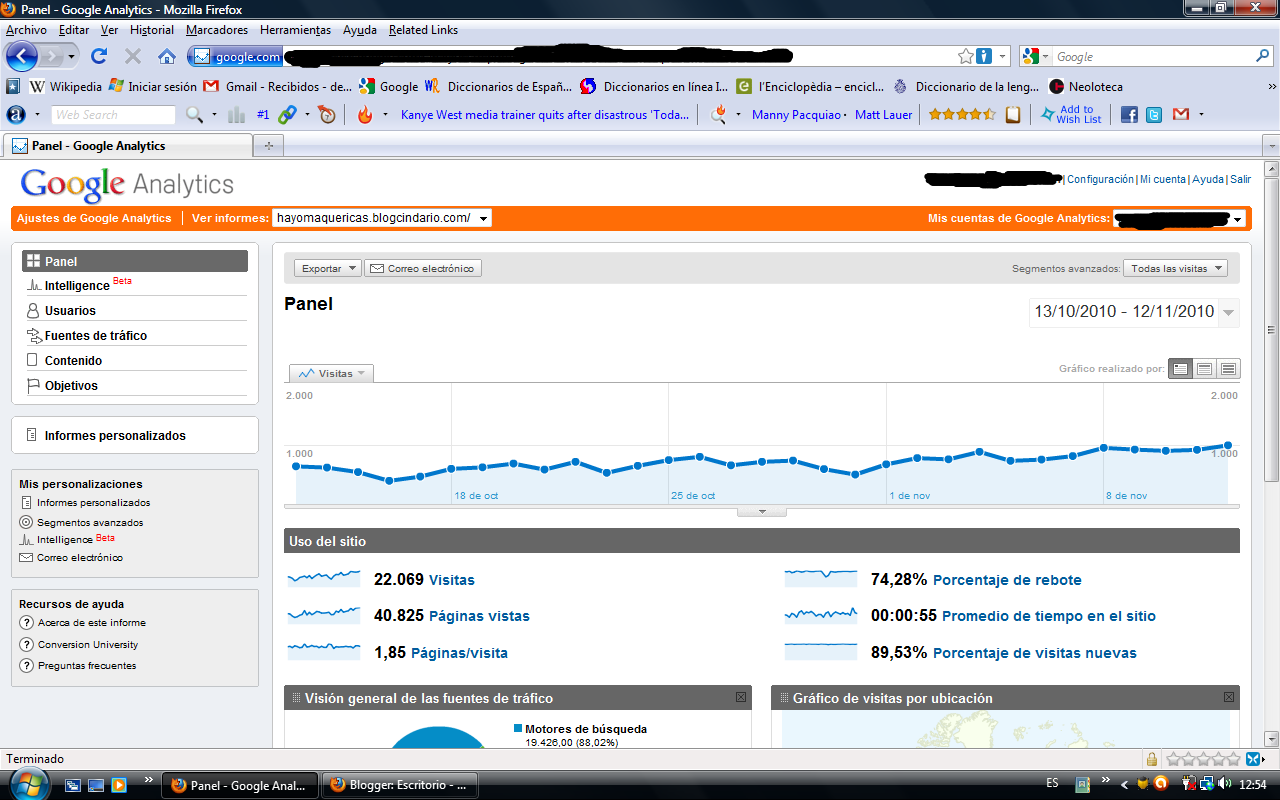The image size is (1280, 800).
Task: Close Visión general de fuentes de tráfico widget
Action: (741, 697)
